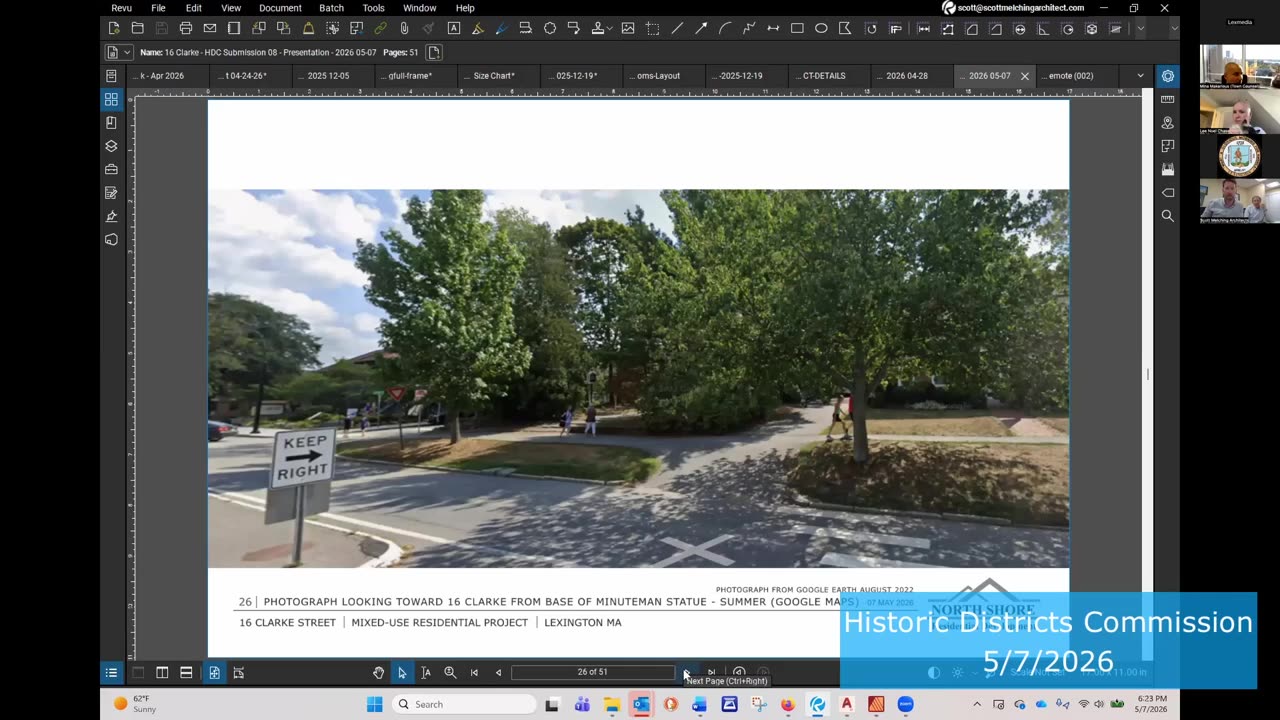Select the Line tool
The width and height of the screenshot is (1280, 720).
pyautogui.click(x=677, y=29)
